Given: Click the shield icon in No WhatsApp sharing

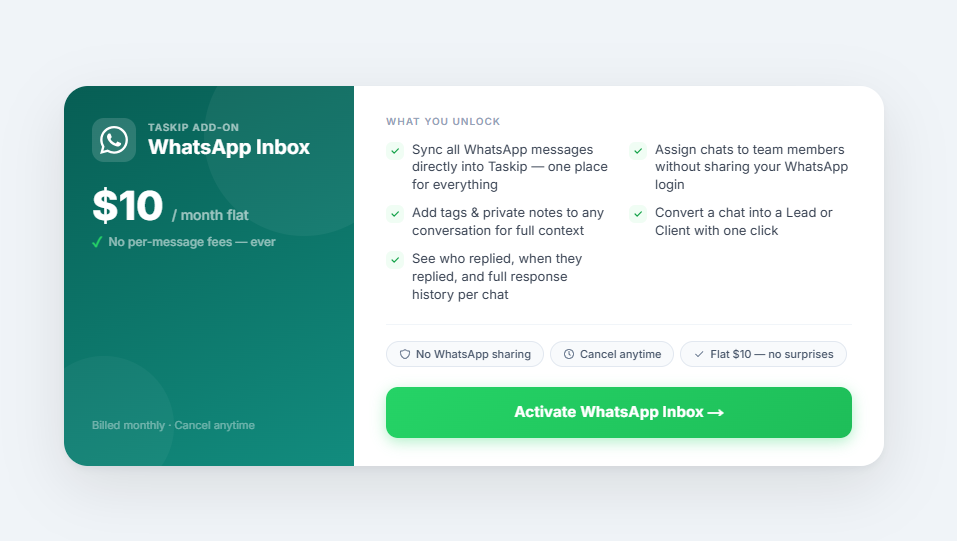Looking at the screenshot, I should click(405, 354).
